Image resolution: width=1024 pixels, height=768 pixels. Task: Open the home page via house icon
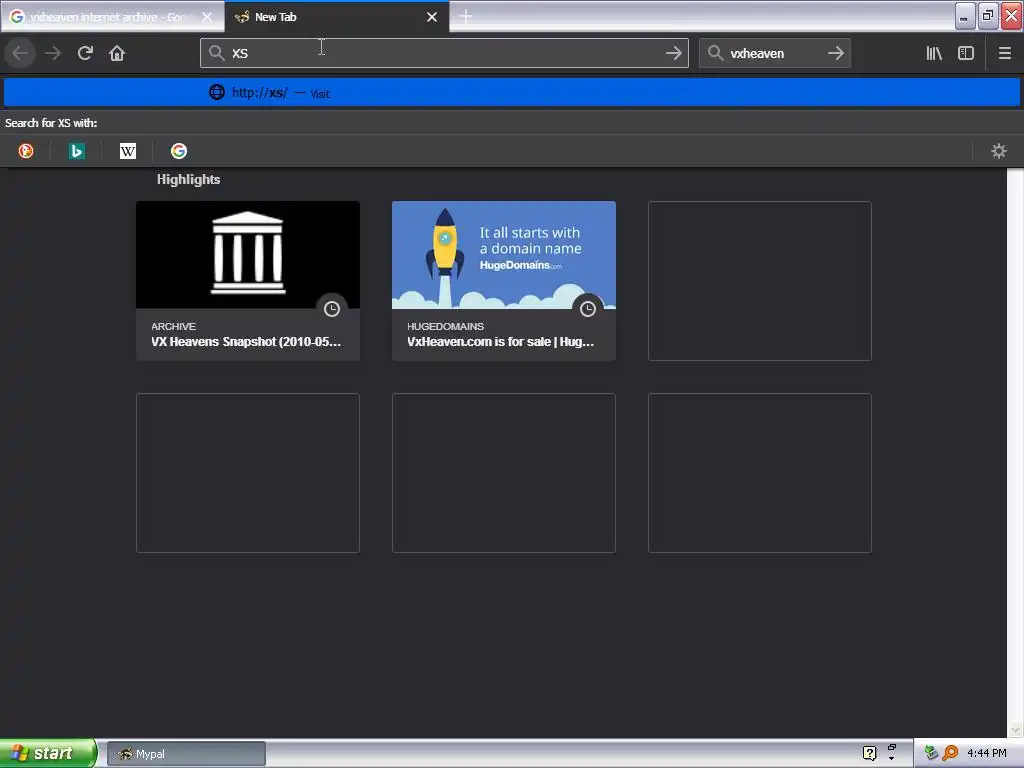click(x=117, y=53)
